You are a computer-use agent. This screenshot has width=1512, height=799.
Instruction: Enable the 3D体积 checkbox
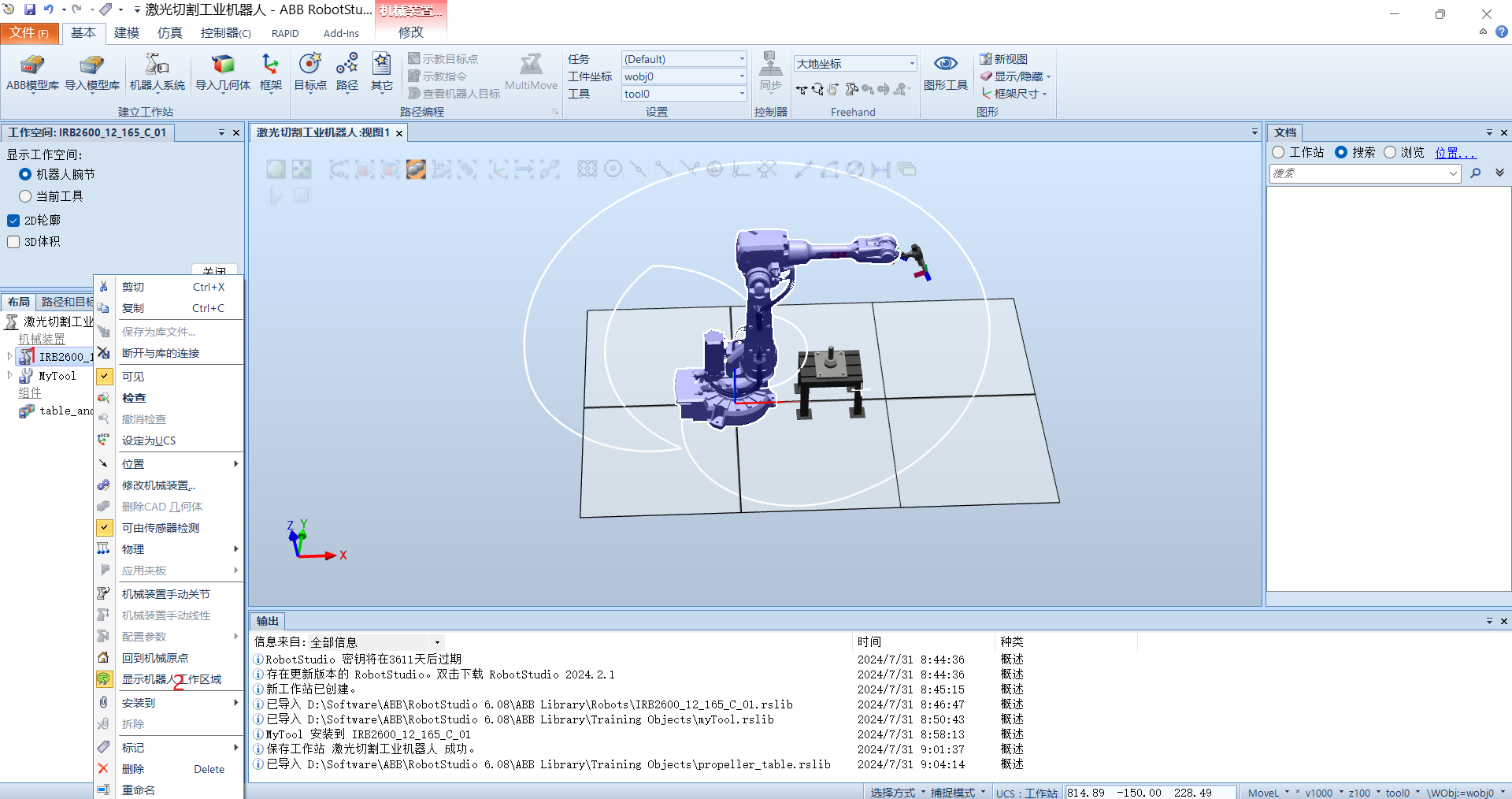[x=13, y=242]
